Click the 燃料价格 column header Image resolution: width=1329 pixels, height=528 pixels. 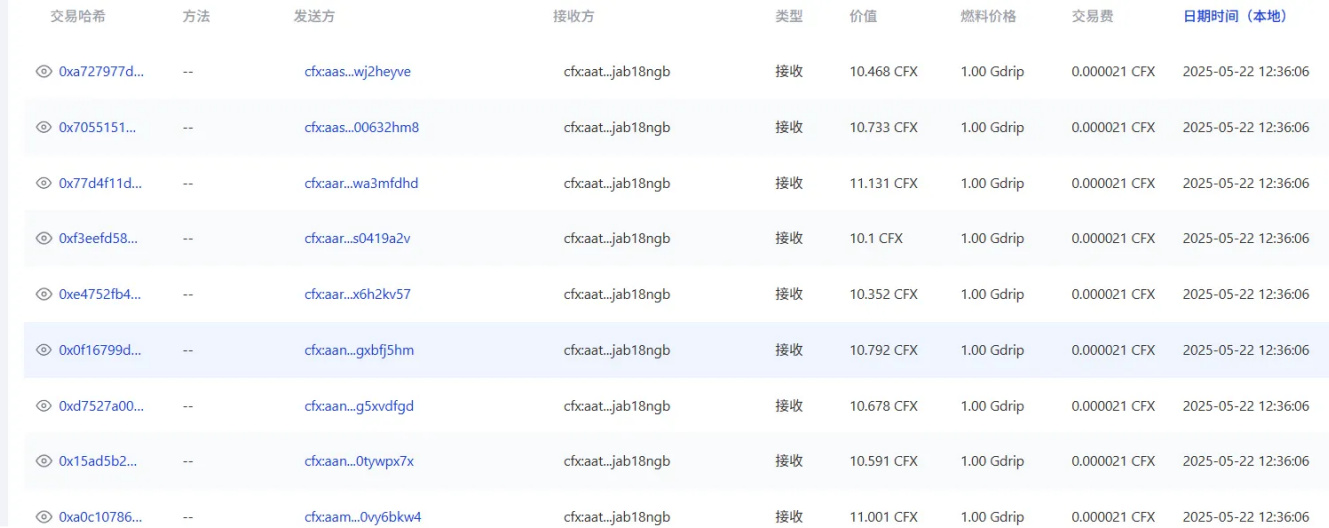(x=988, y=17)
